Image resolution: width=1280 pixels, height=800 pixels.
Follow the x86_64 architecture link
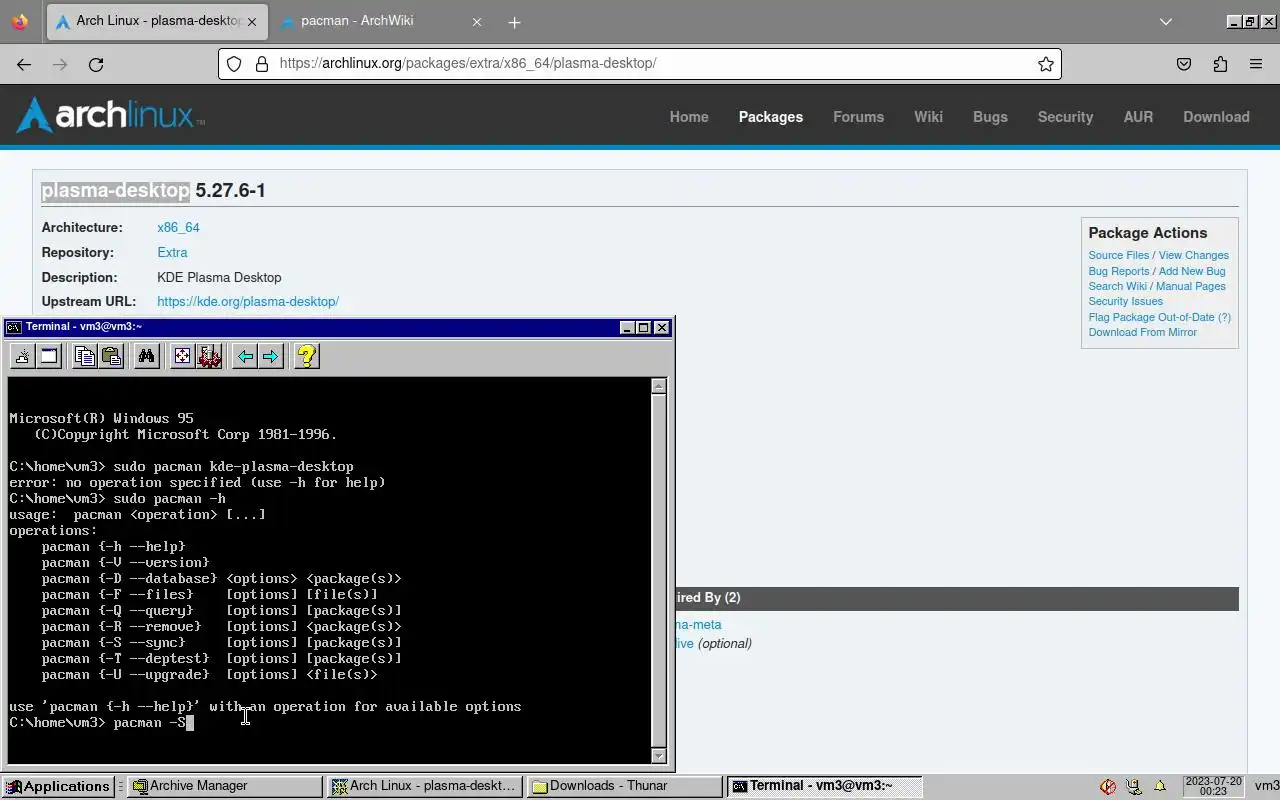point(178,228)
